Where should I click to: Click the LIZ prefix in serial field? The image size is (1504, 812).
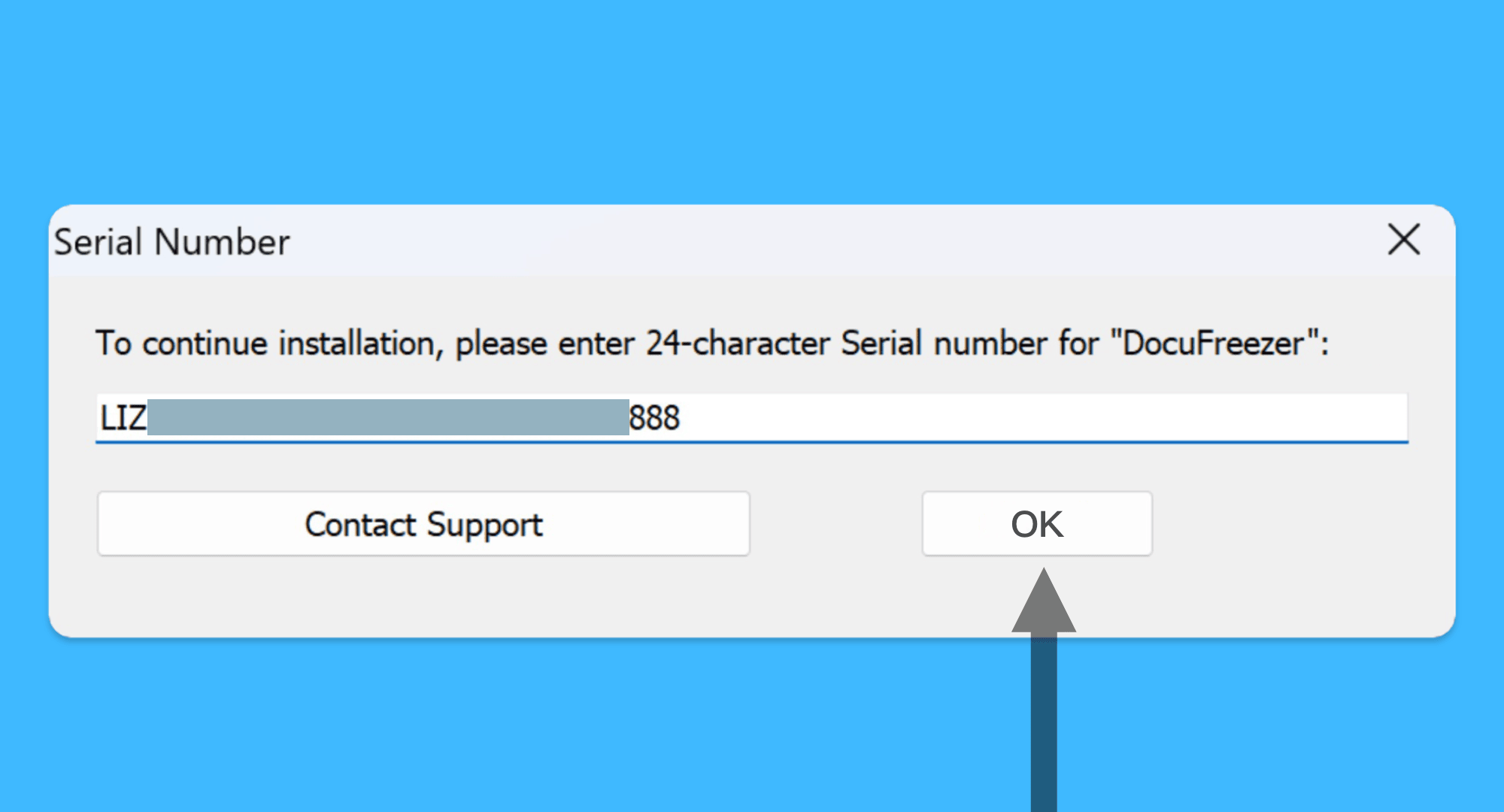pos(123,418)
